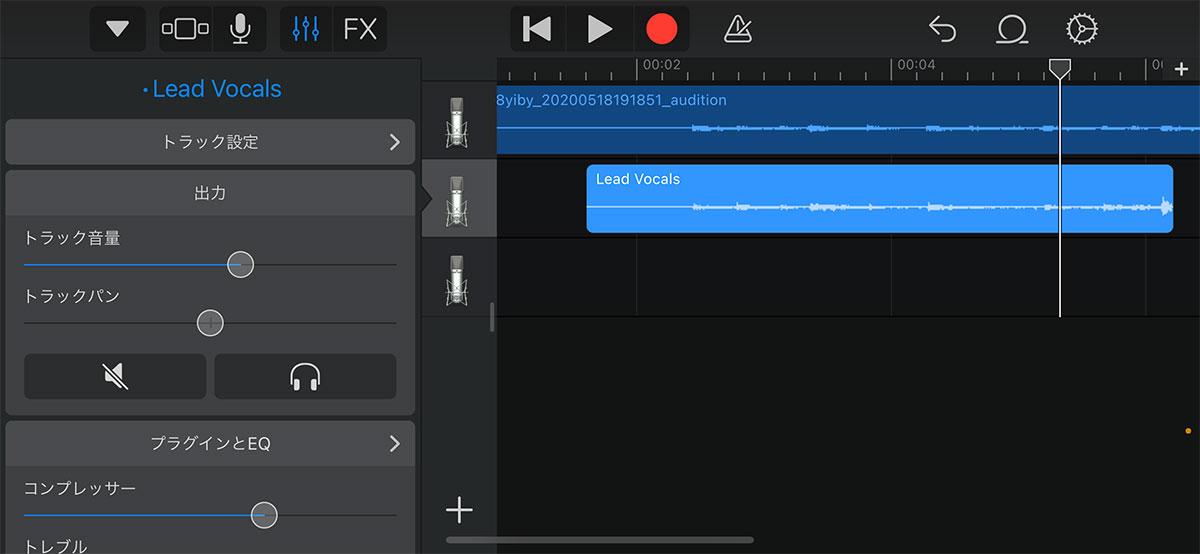
Task: Toggle the metronome
Action: 738,29
